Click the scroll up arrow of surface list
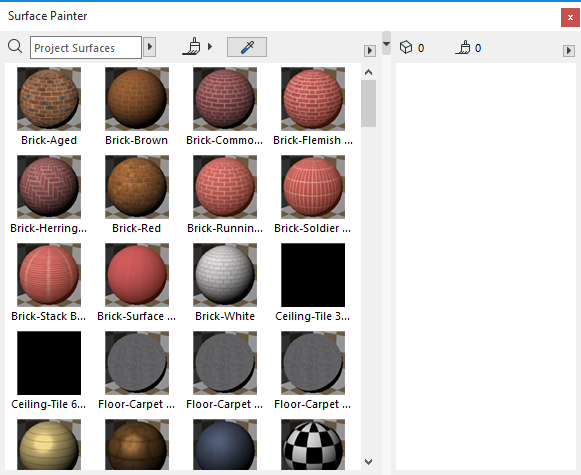Viewport: 581px width, 475px height. [368, 72]
